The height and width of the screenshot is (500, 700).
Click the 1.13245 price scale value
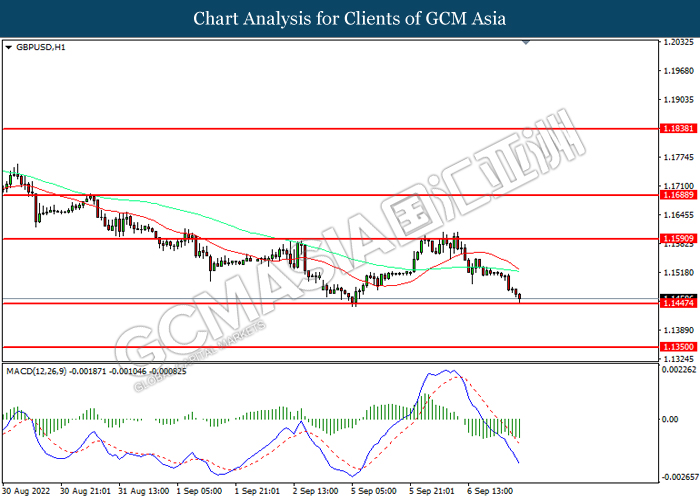pyautogui.click(x=679, y=359)
